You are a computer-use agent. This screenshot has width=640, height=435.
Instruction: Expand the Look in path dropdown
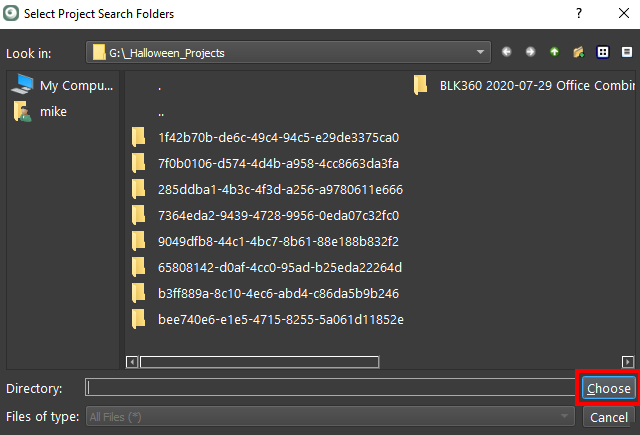(482, 52)
